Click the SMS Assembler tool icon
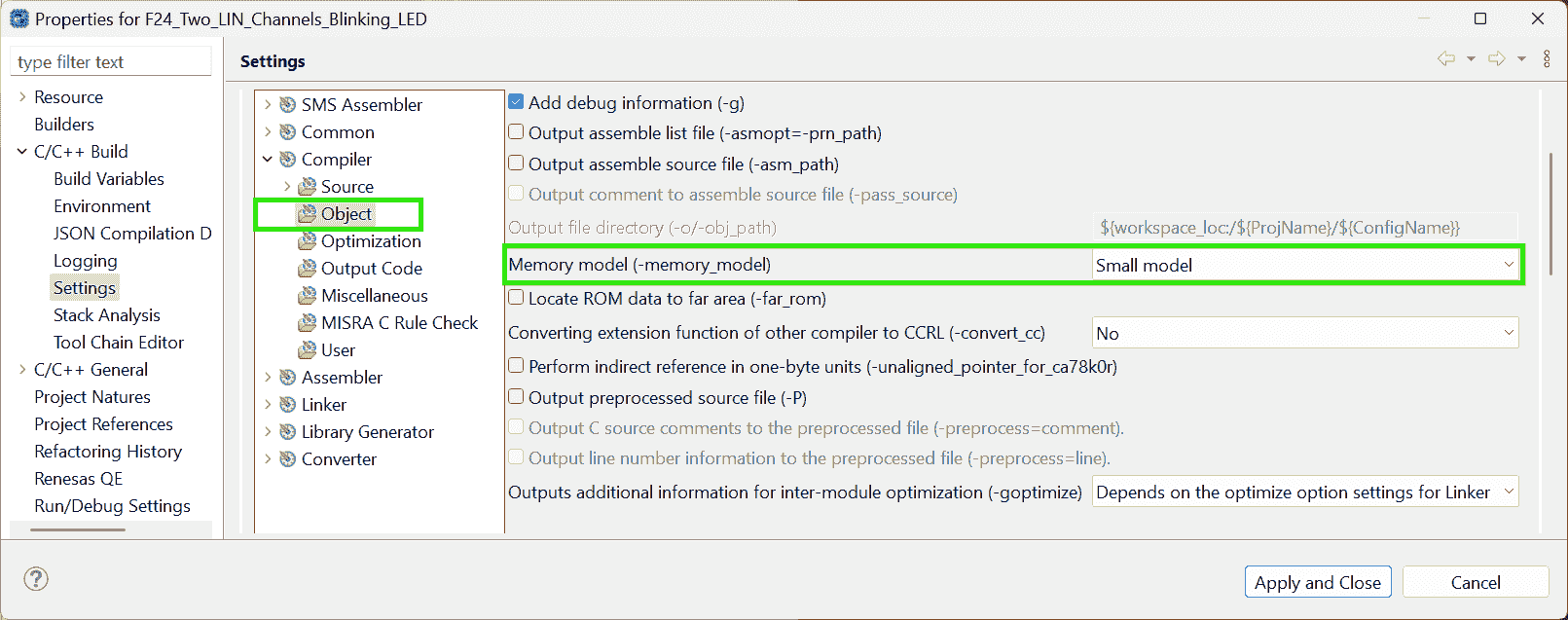 tap(288, 105)
